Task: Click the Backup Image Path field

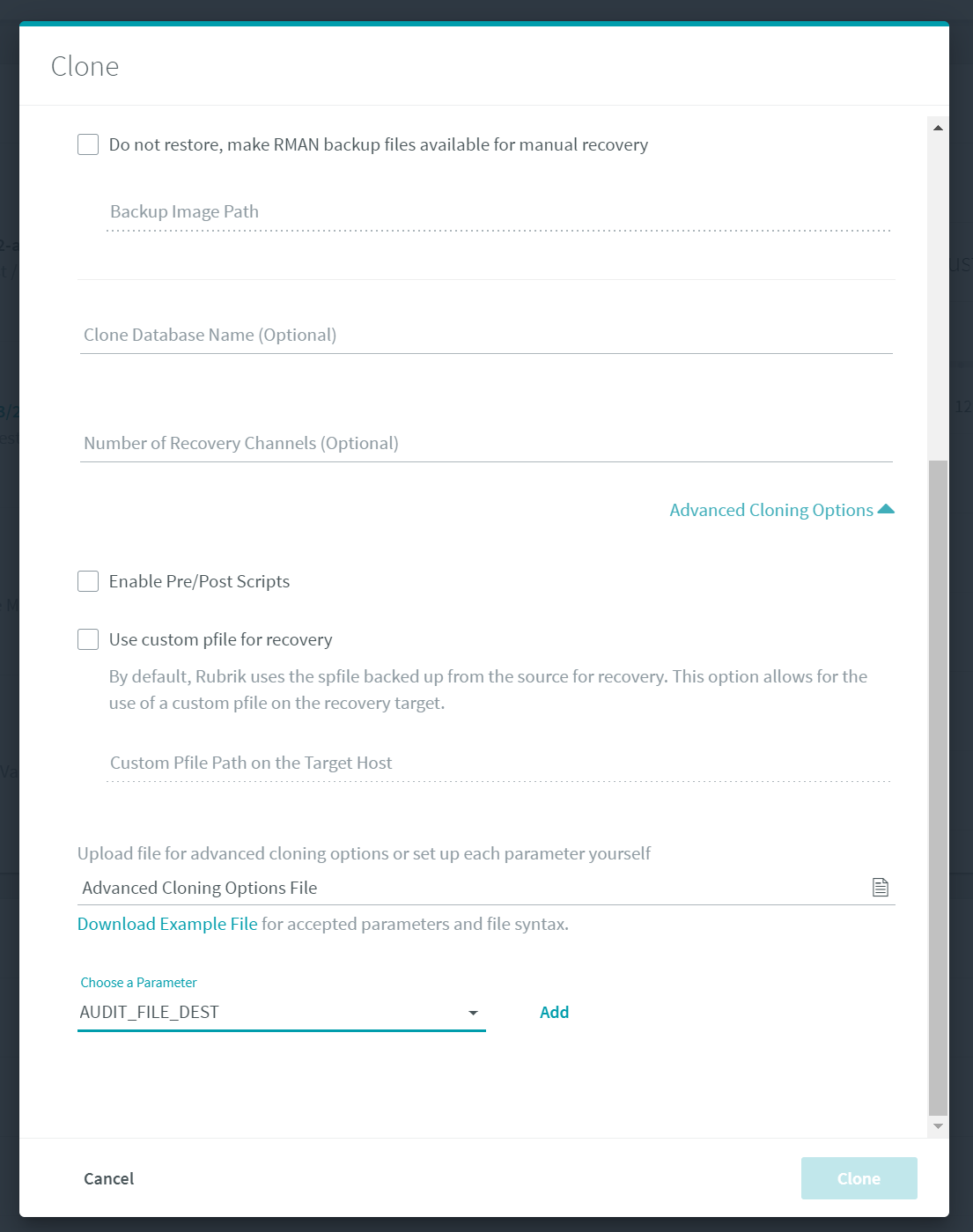Action: 498,212
